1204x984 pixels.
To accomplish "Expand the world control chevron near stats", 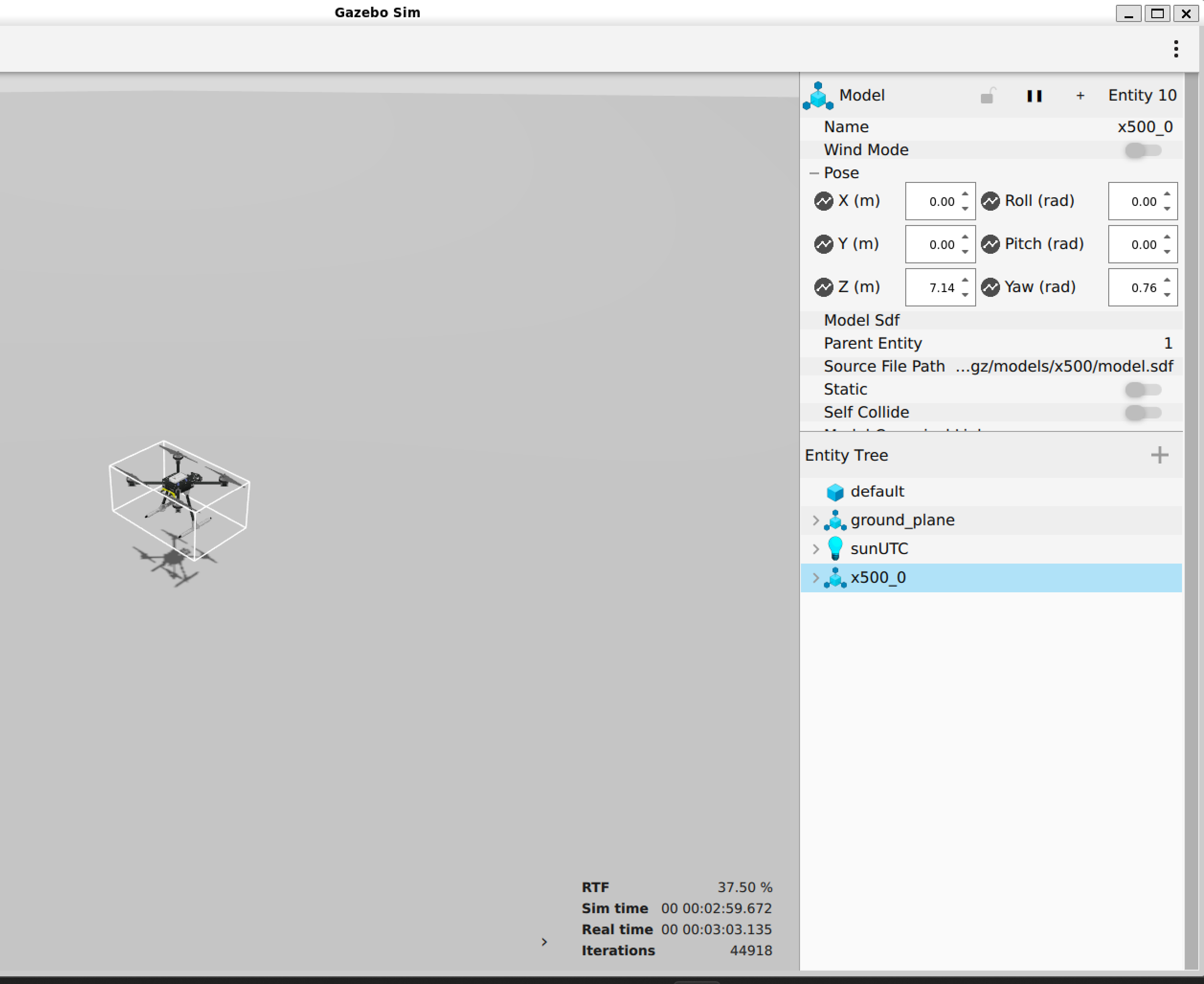I will pyautogui.click(x=544, y=942).
